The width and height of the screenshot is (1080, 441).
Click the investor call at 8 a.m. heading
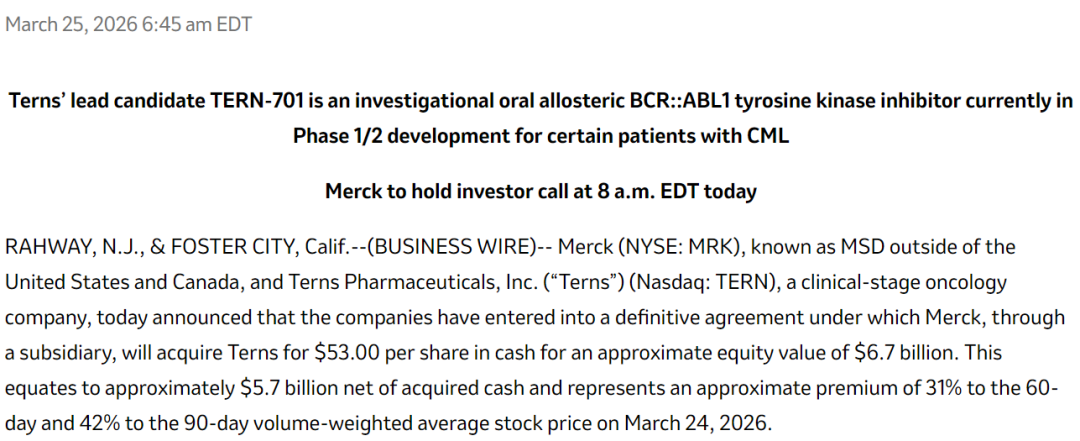coord(540,191)
